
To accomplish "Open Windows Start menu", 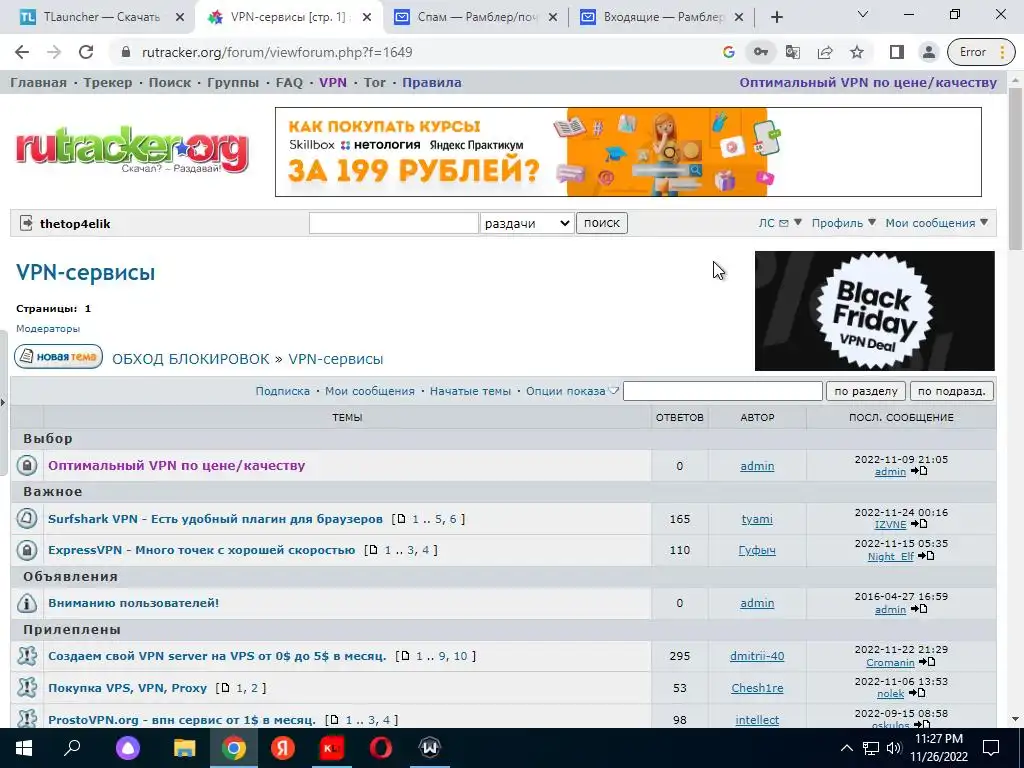I will click(x=23, y=748).
